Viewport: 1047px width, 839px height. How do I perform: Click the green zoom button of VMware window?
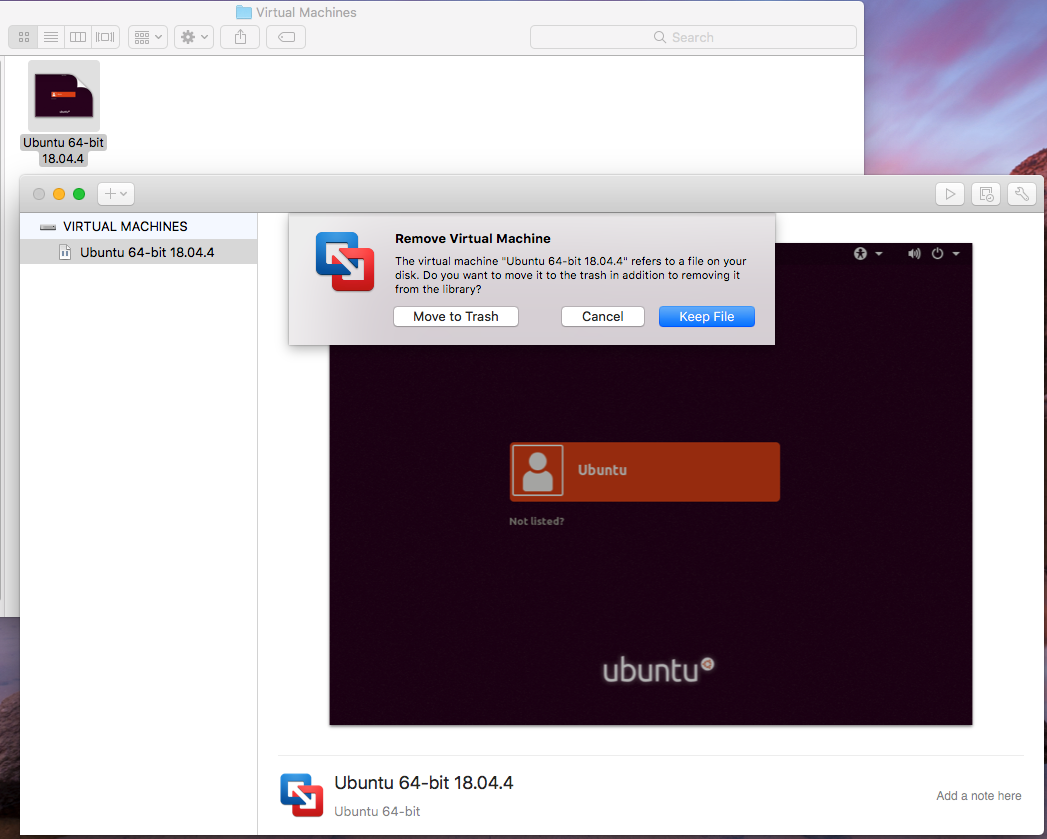click(x=79, y=194)
